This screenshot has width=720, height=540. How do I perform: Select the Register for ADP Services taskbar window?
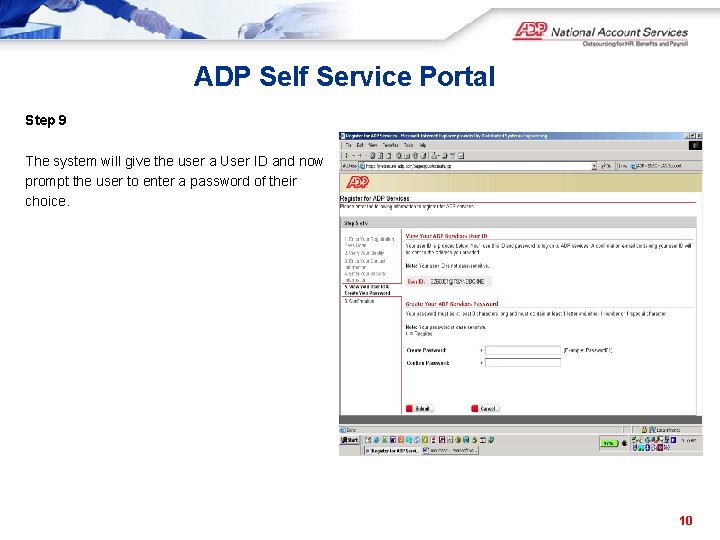click(392, 450)
